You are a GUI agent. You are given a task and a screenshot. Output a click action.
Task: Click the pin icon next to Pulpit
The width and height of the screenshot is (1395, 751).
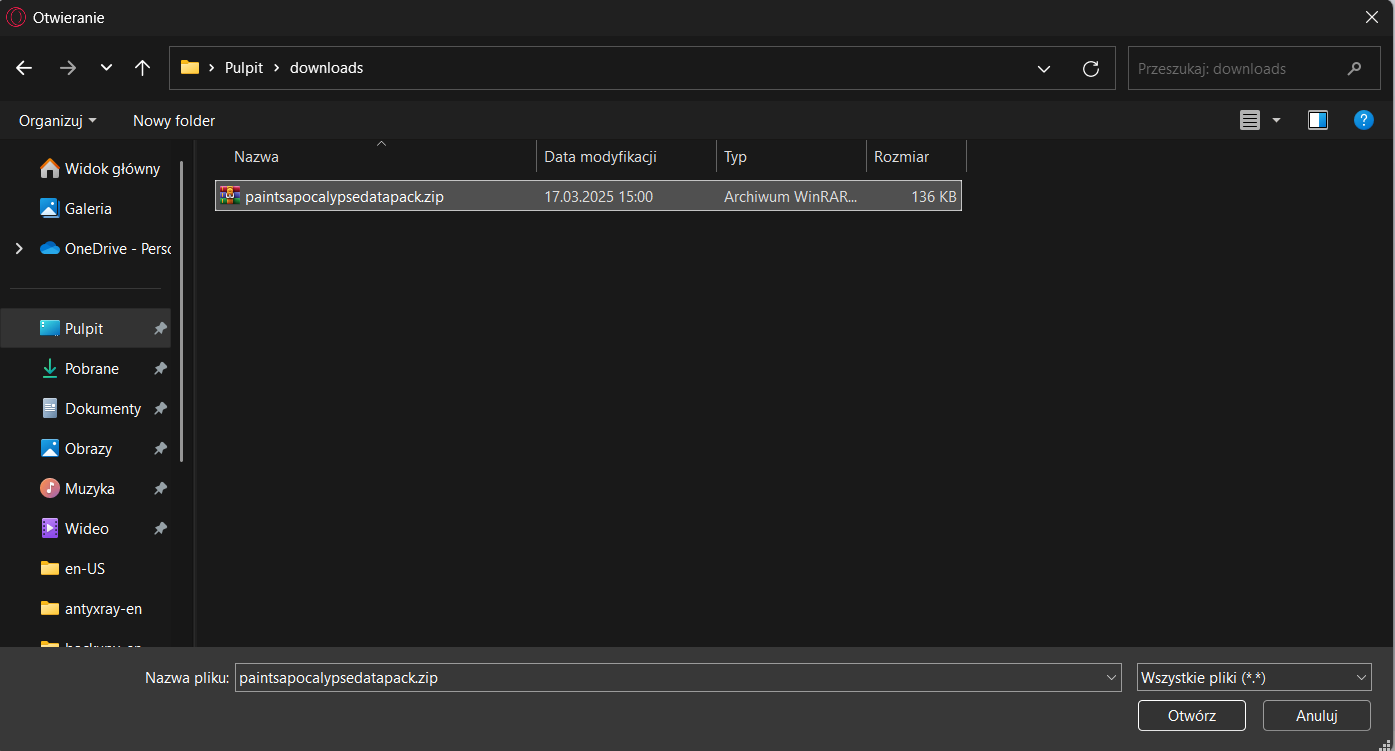(x=160, y=329)
